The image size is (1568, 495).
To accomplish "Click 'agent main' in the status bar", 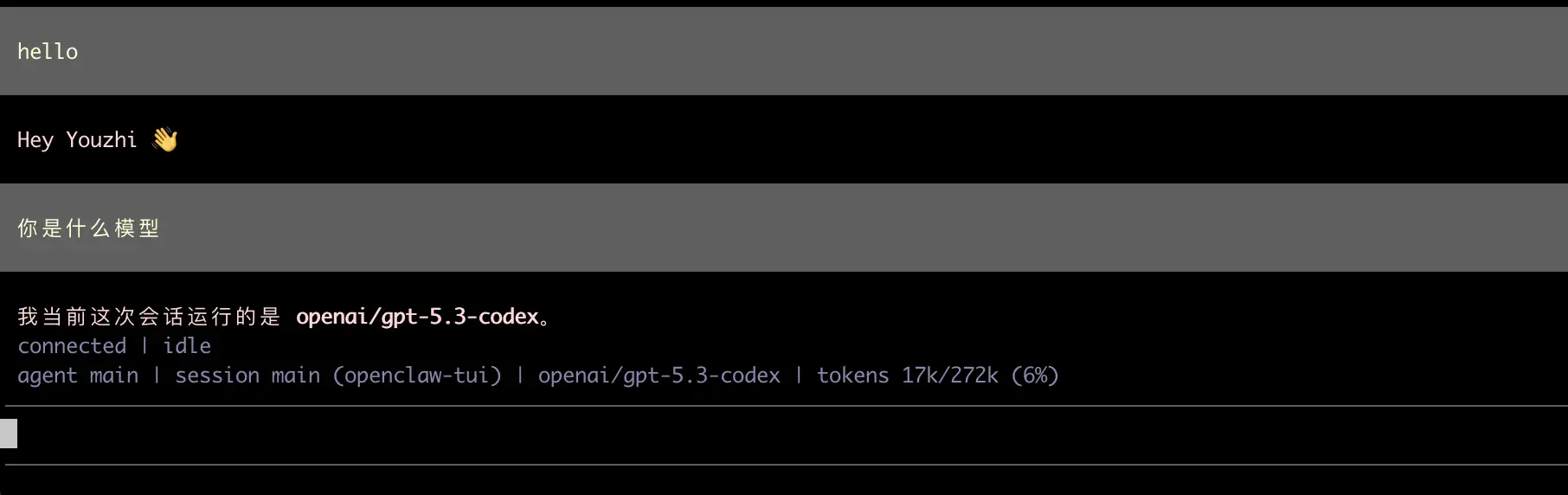I will [x=78, y=376].
